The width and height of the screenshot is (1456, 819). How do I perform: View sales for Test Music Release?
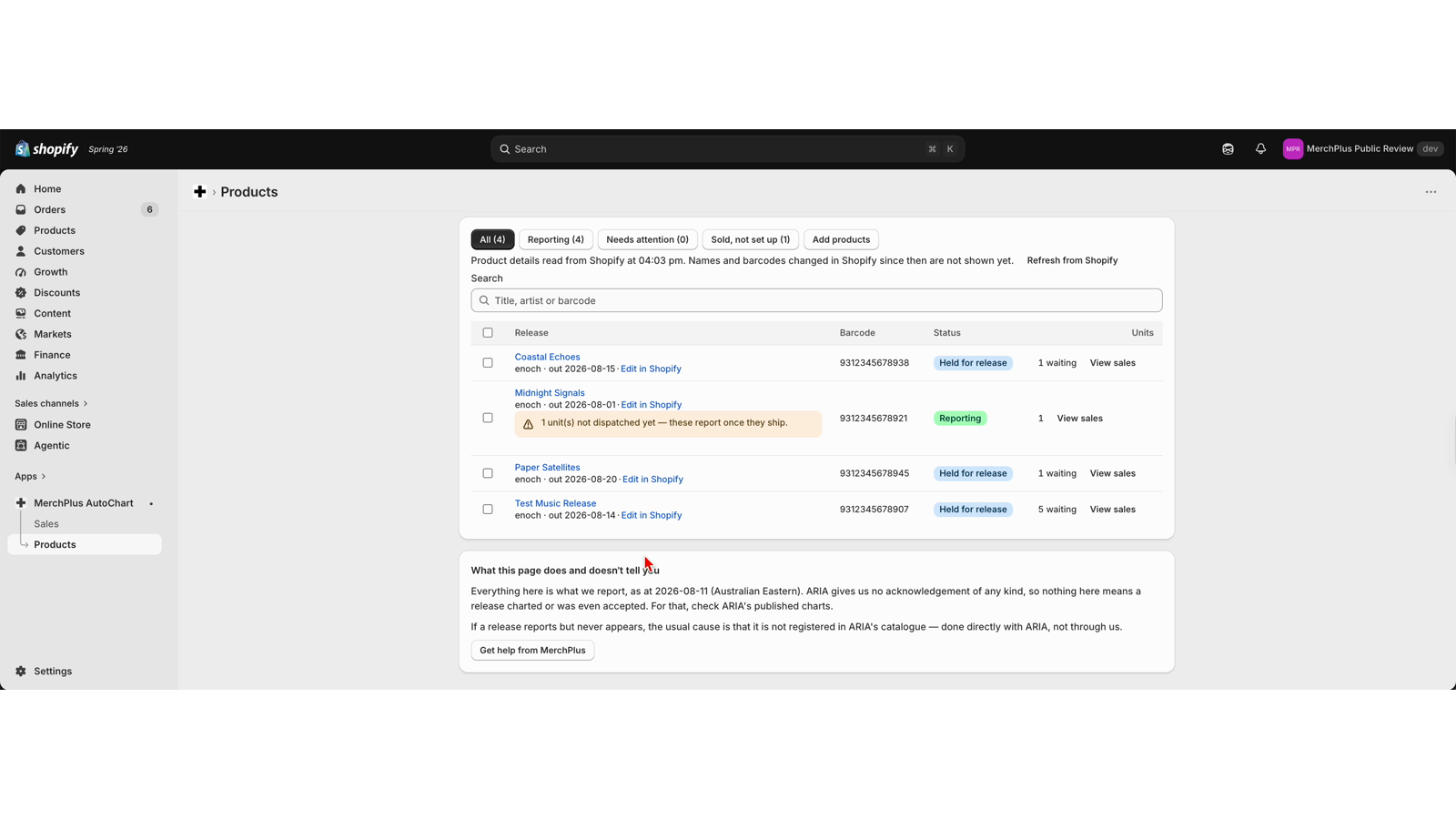[1113, 510]
